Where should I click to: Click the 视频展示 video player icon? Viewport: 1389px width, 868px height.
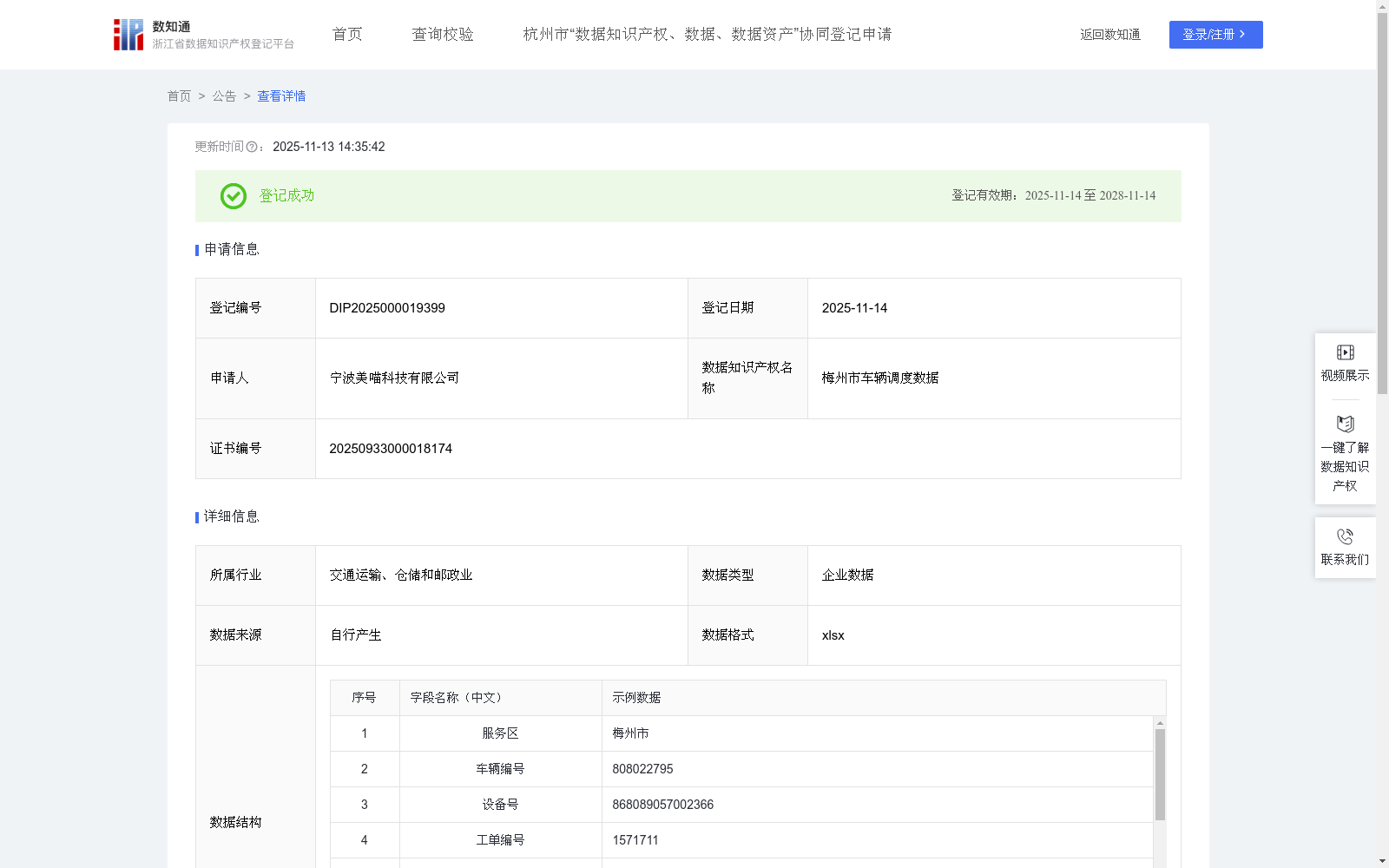1345,352
